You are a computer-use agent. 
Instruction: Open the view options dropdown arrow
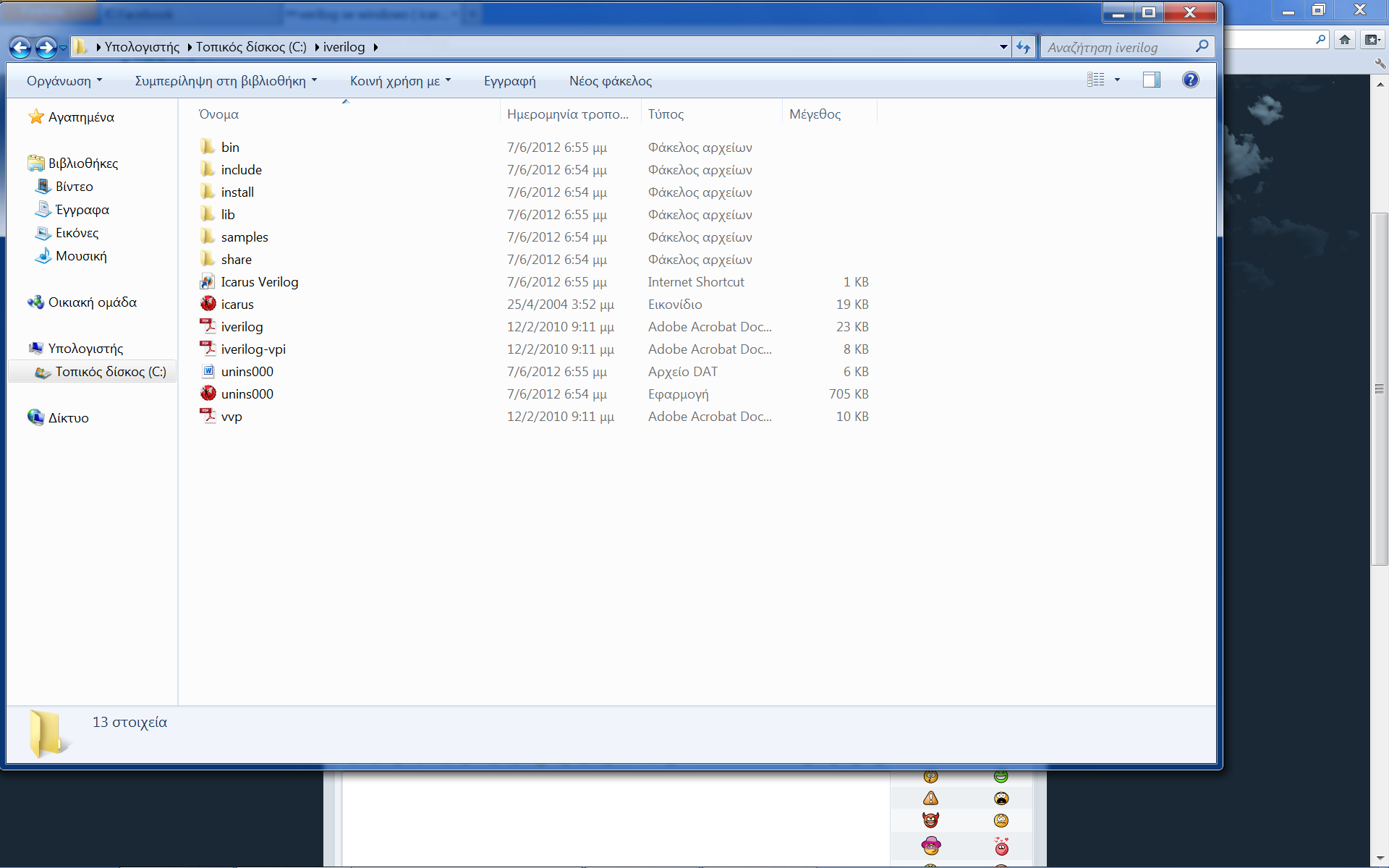1117,80
